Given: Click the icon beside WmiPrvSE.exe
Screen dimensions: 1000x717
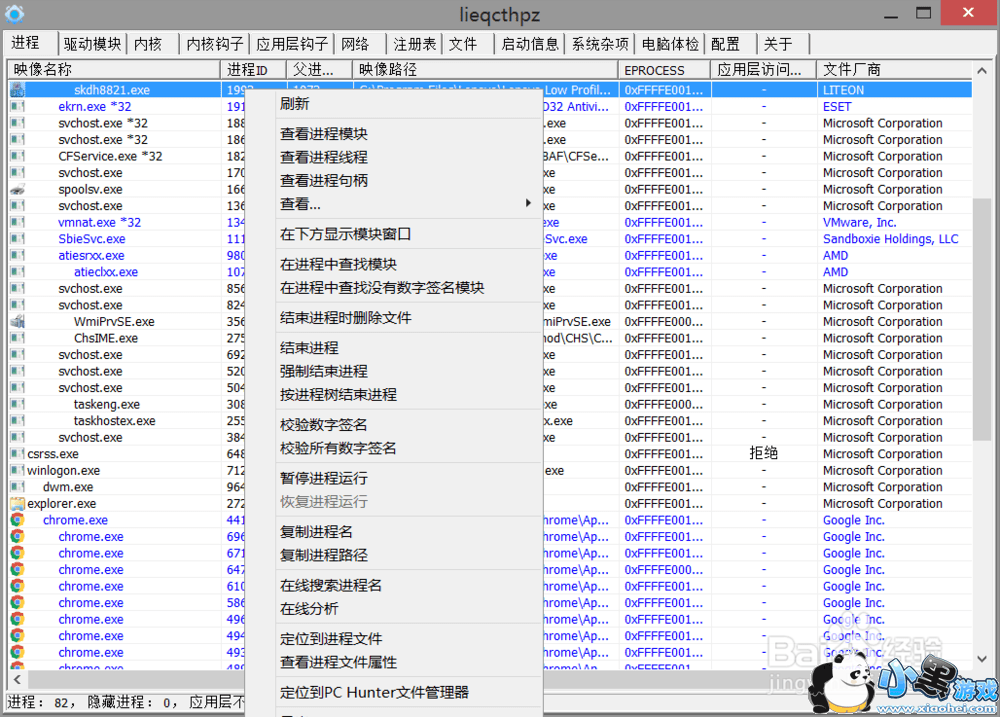Looking at the screenshot, I should 17,322.
